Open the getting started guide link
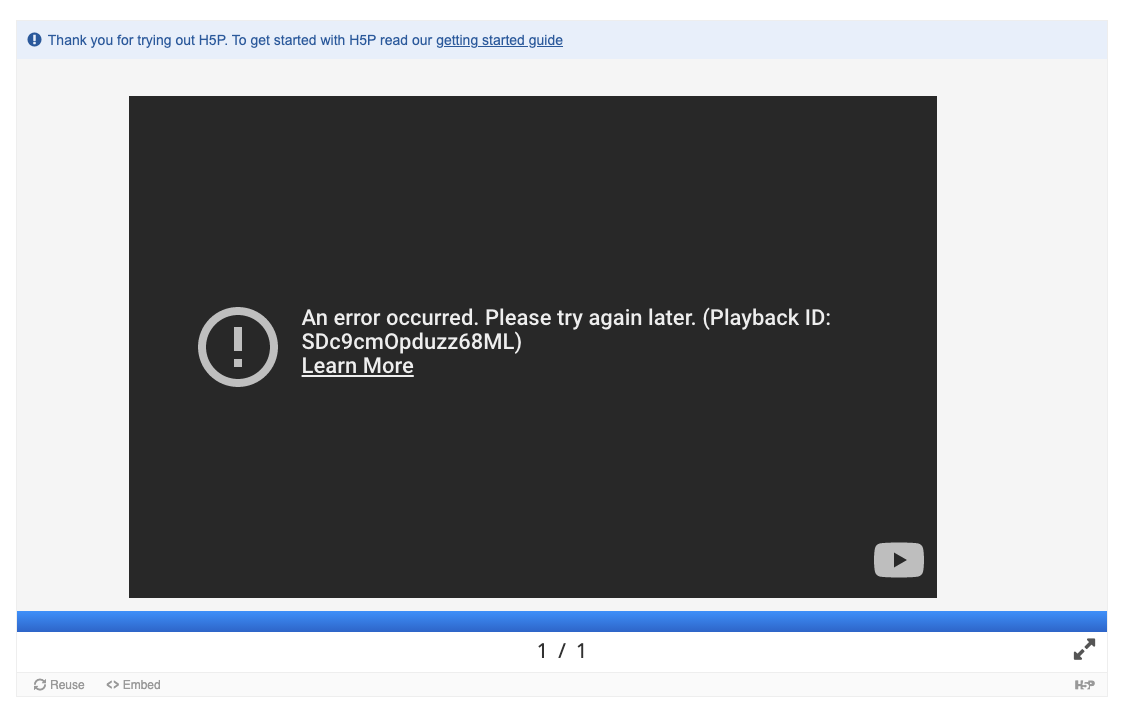This screenshot has height=714, width=1125. click(x=499, y=40)
